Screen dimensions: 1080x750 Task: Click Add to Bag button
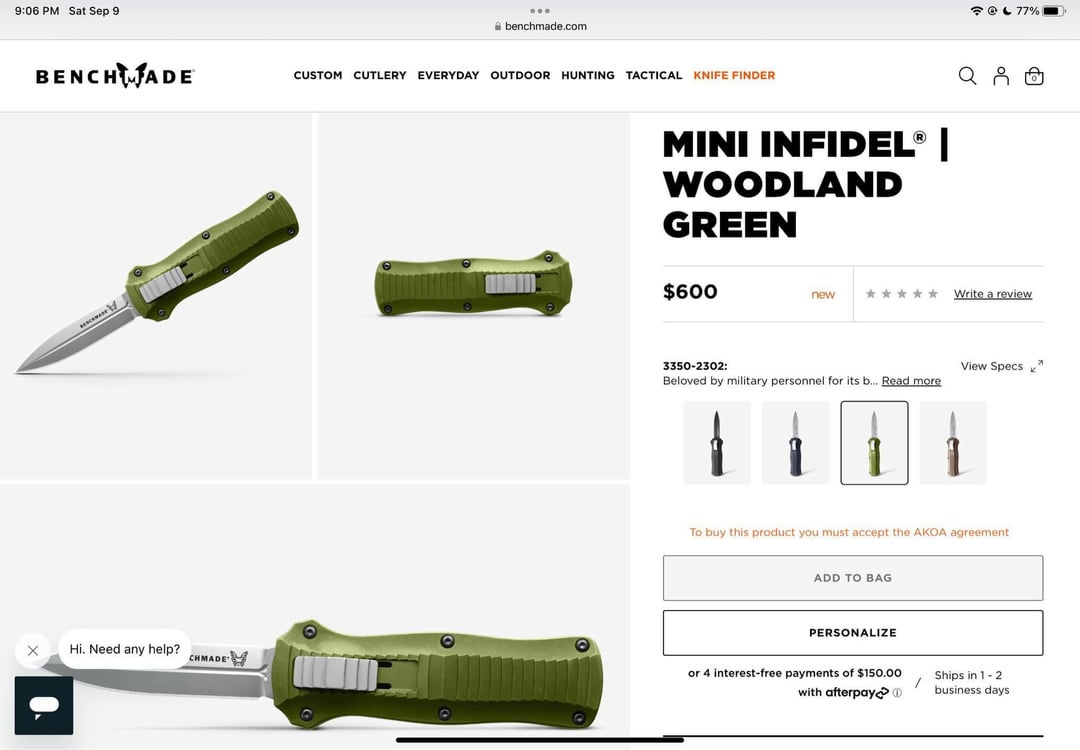pos(853,578)
